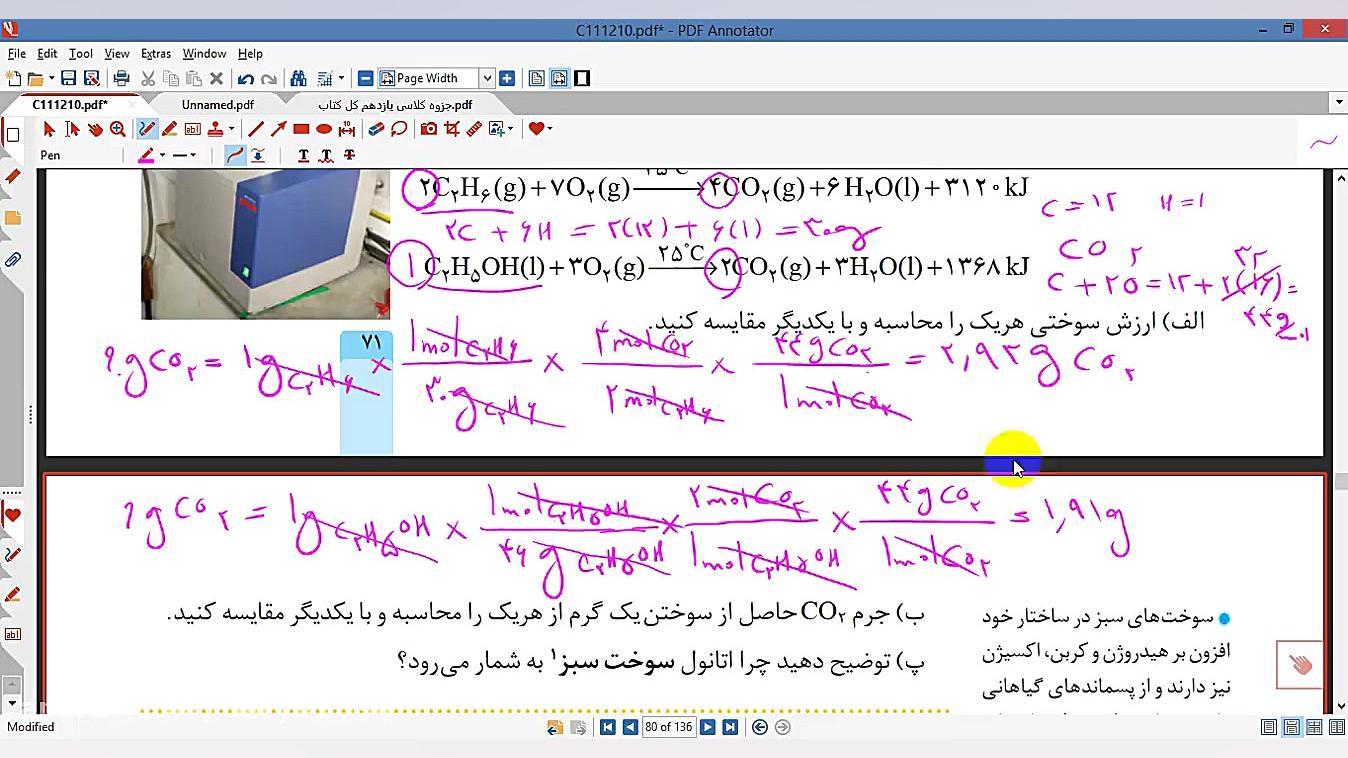Switch to the Unnamed.pdf tab
The height and width of the screenshot is (758, 1348).
(217, 104)
